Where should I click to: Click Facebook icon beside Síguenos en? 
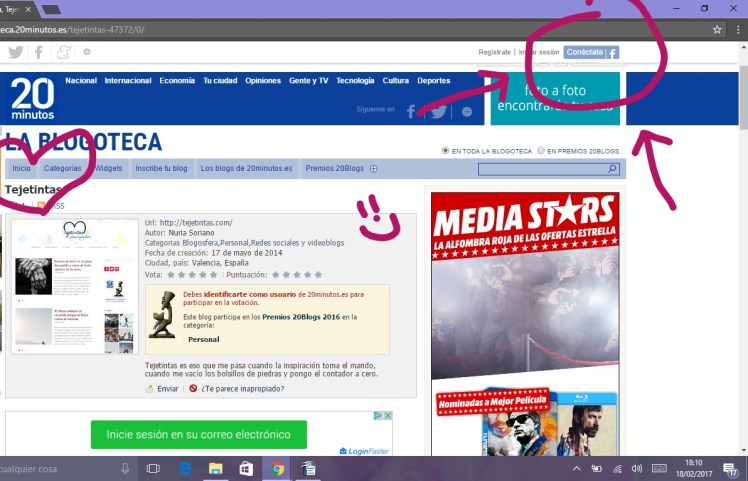(x=411, y=111)
